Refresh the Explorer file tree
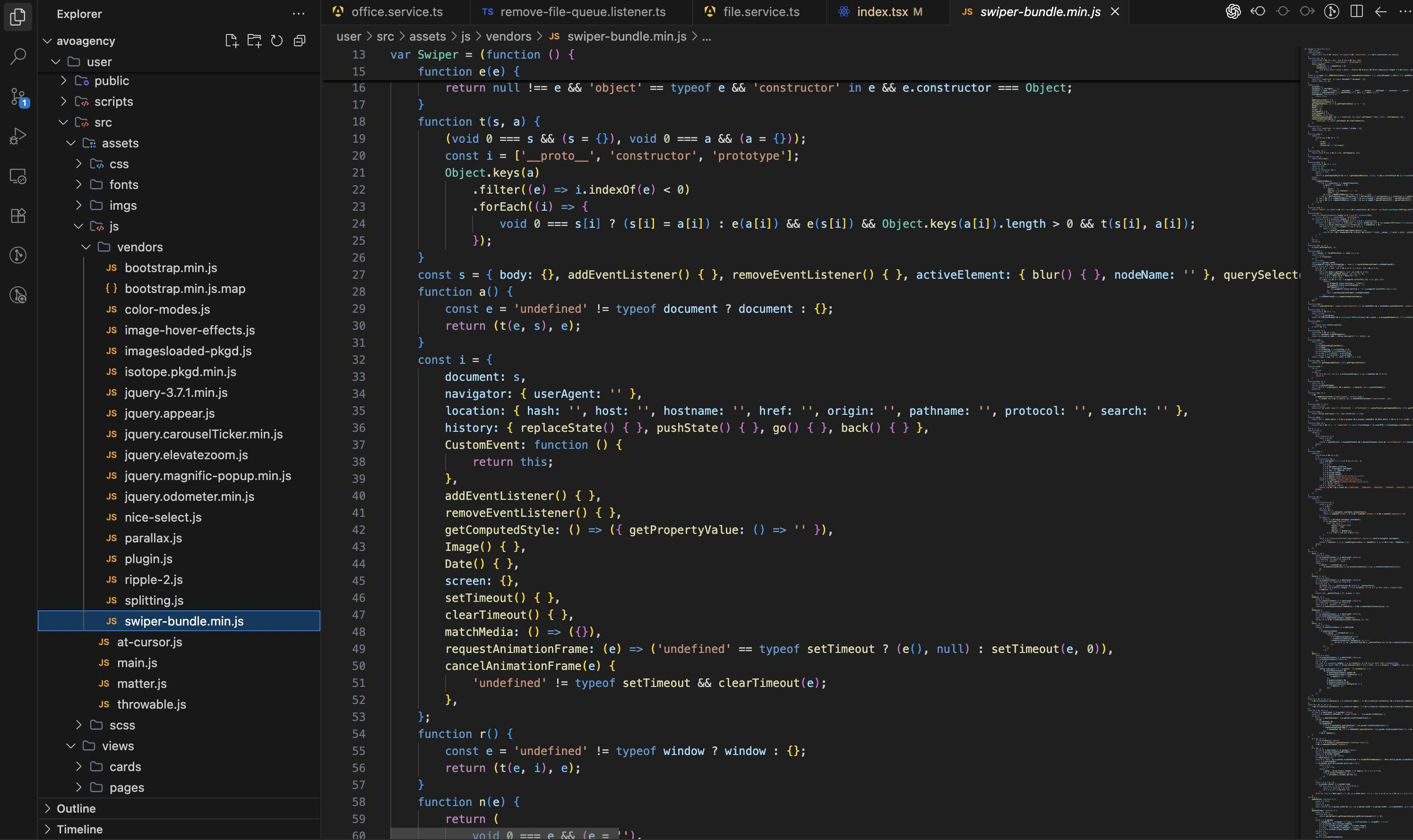This screenshot has width=1413, height=840. [x=277, y=41]
